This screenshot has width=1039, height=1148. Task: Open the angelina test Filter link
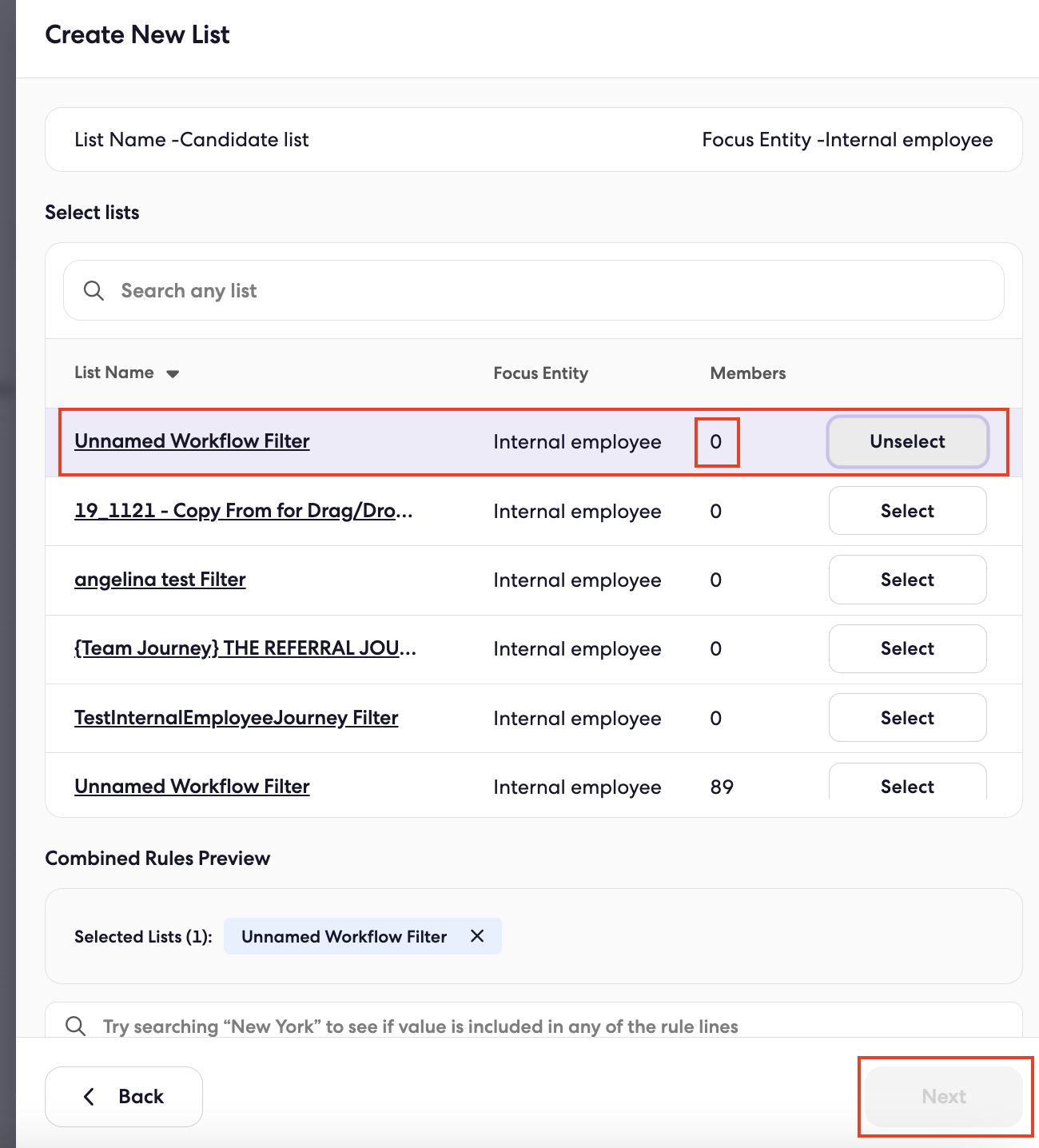(160, 580)
